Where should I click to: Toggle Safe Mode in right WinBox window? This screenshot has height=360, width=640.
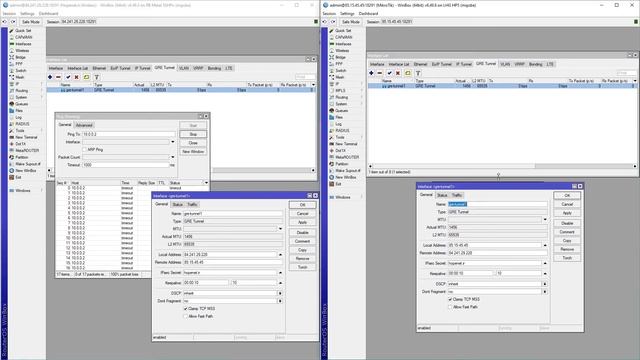[x=351, y=22]
